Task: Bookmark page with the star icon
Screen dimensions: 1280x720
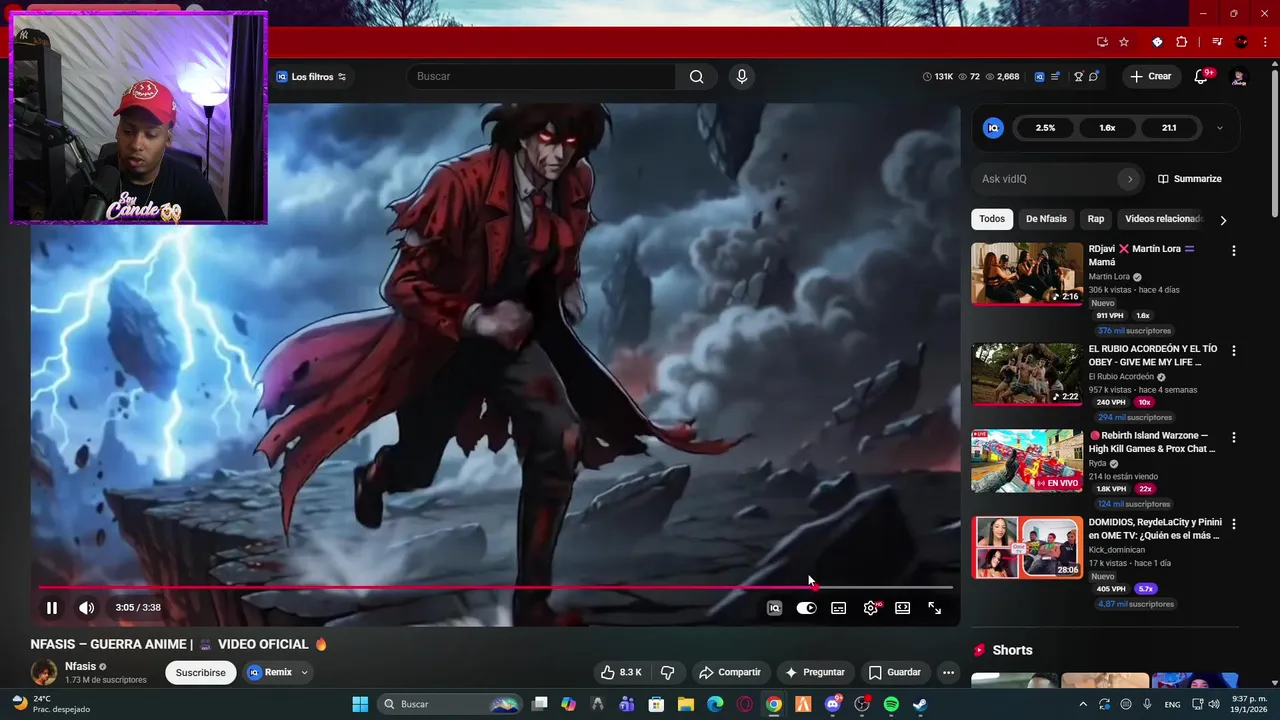Action: [1124, 42]
